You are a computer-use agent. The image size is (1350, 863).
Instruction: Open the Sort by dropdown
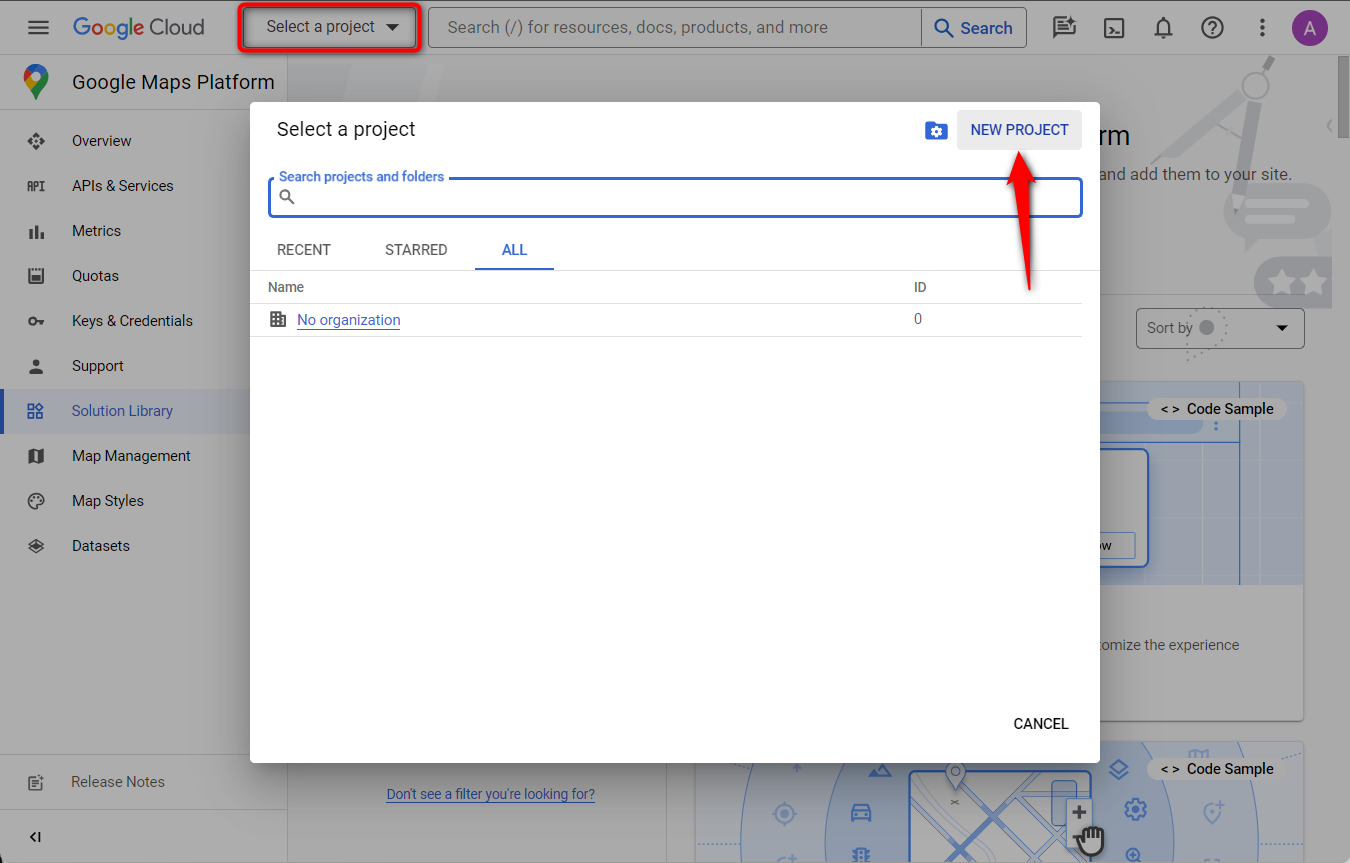click(1220, 328)
